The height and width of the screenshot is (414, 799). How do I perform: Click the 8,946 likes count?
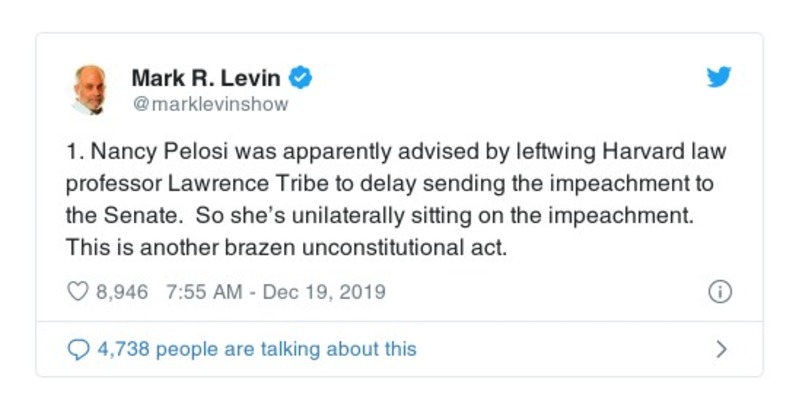coord(121,292)
